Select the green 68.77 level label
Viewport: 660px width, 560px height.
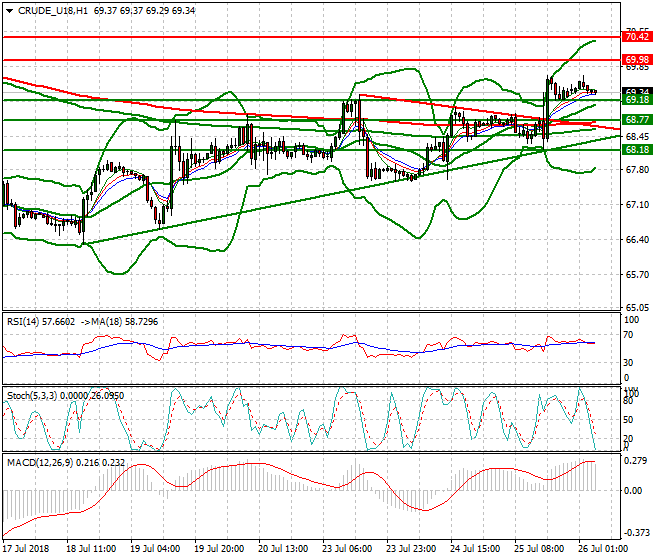637,120
